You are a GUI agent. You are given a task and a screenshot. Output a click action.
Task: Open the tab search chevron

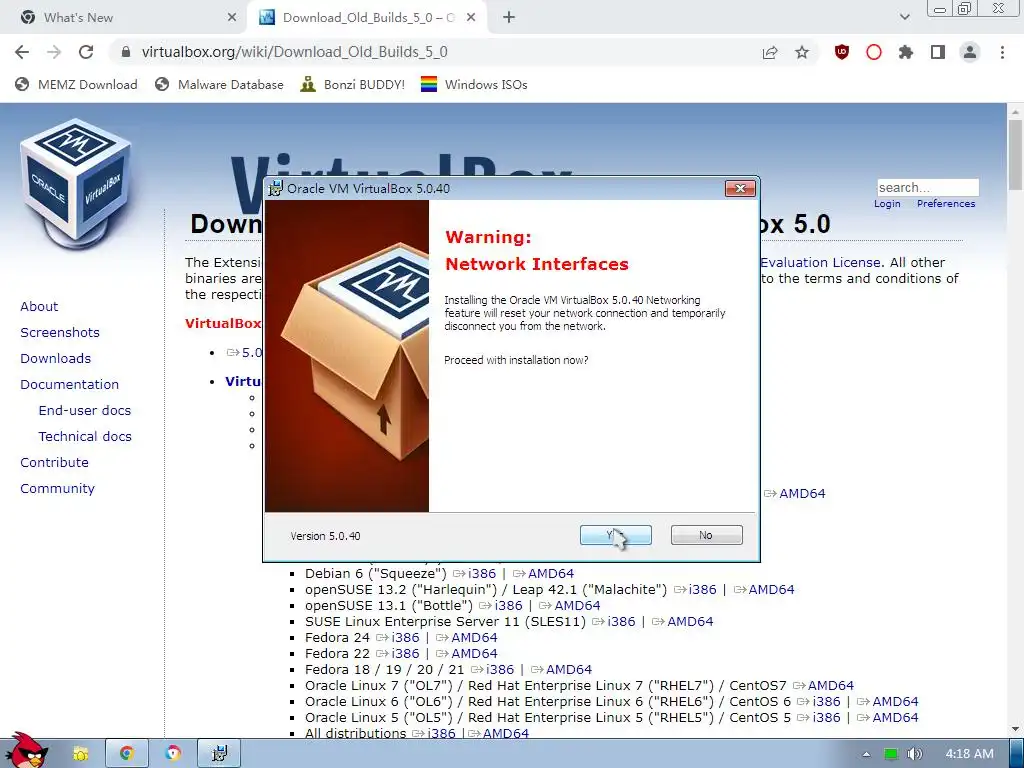click(904, 18)
